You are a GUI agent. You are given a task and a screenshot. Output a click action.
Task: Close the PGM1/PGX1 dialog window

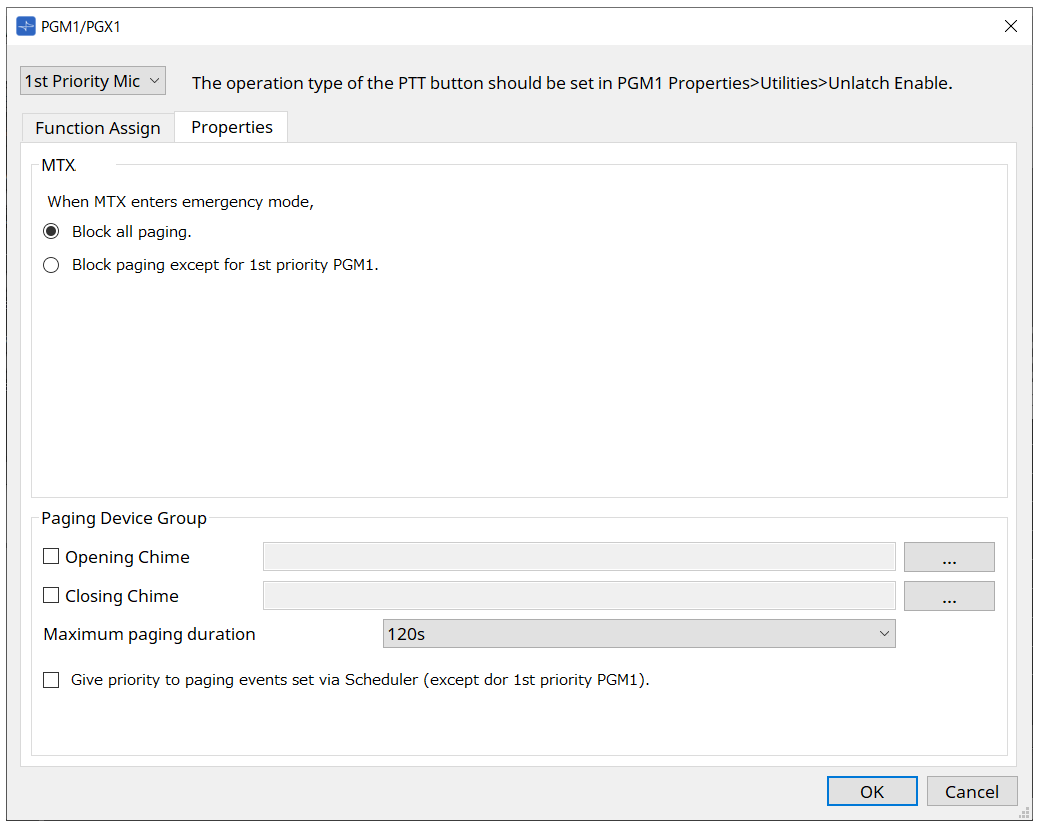(x=1011, y=26)
